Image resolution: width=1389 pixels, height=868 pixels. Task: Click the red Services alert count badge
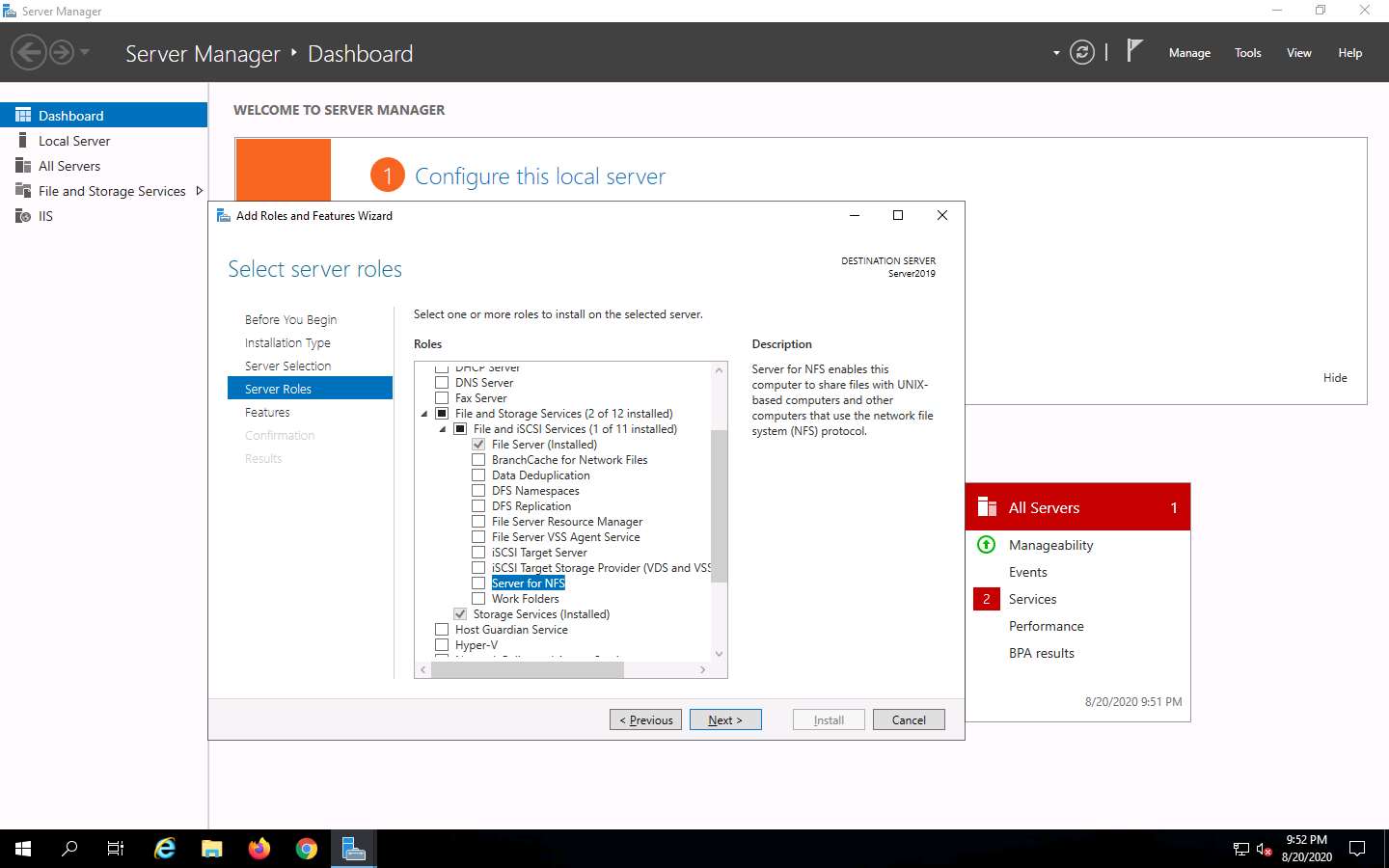[x=986, y=599]
